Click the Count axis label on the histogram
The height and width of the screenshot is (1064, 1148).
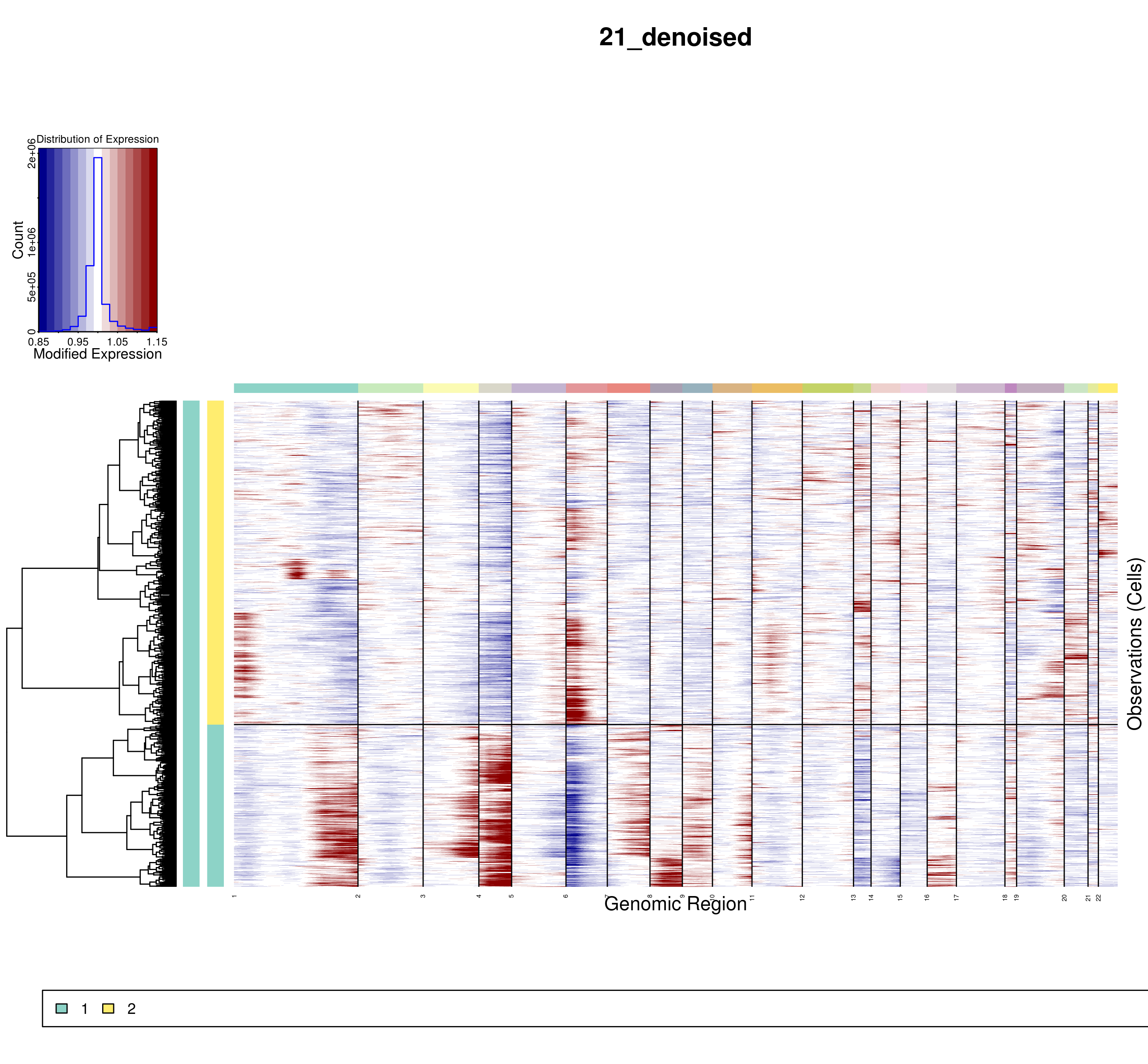(17, 240)
